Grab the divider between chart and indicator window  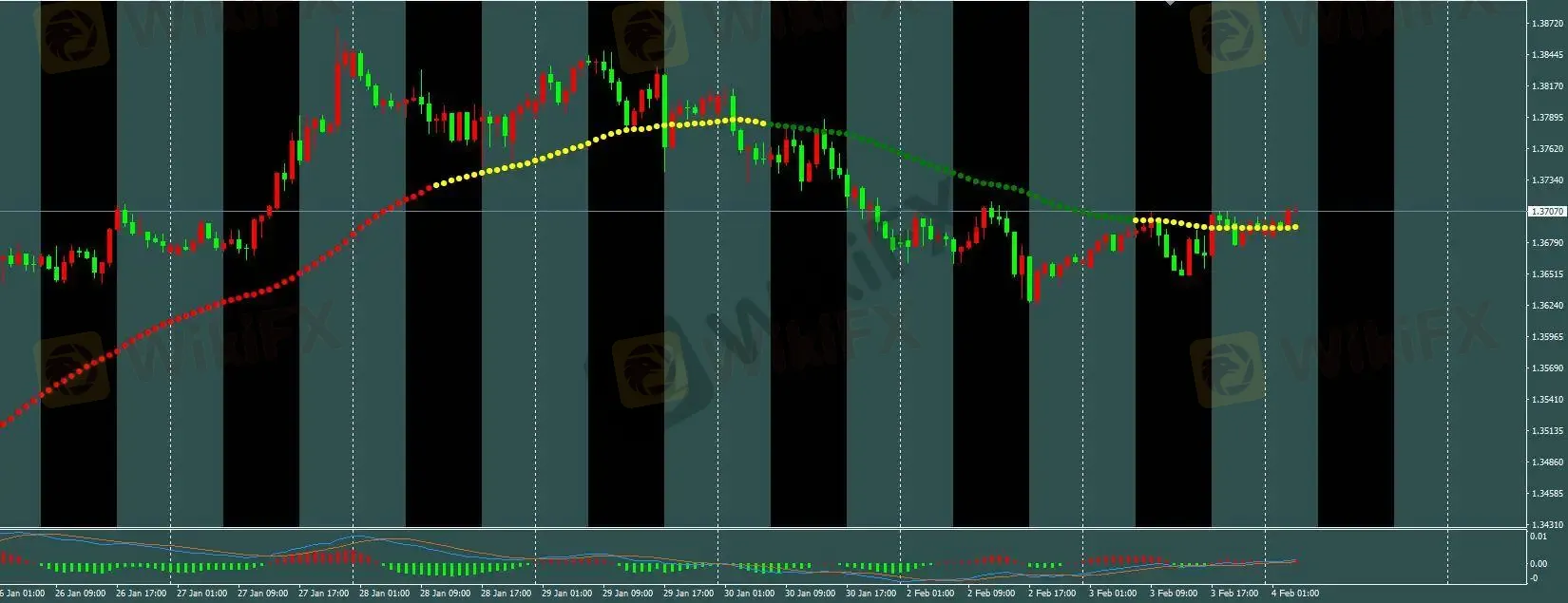click(760, 528)
